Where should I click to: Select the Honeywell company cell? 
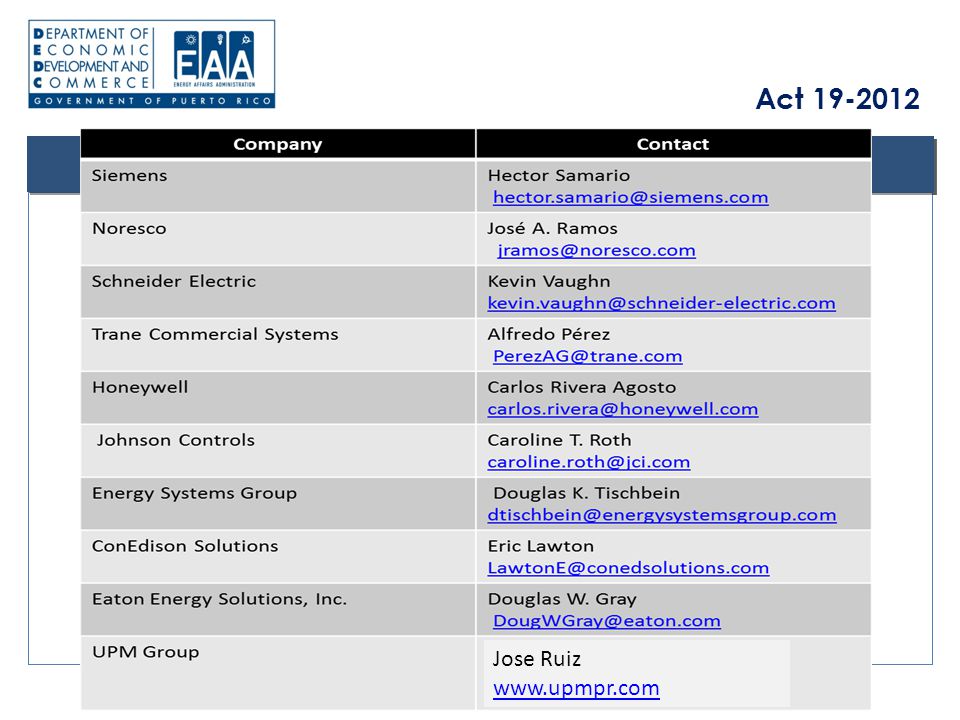pyautogui.click(x=278, y=398)
